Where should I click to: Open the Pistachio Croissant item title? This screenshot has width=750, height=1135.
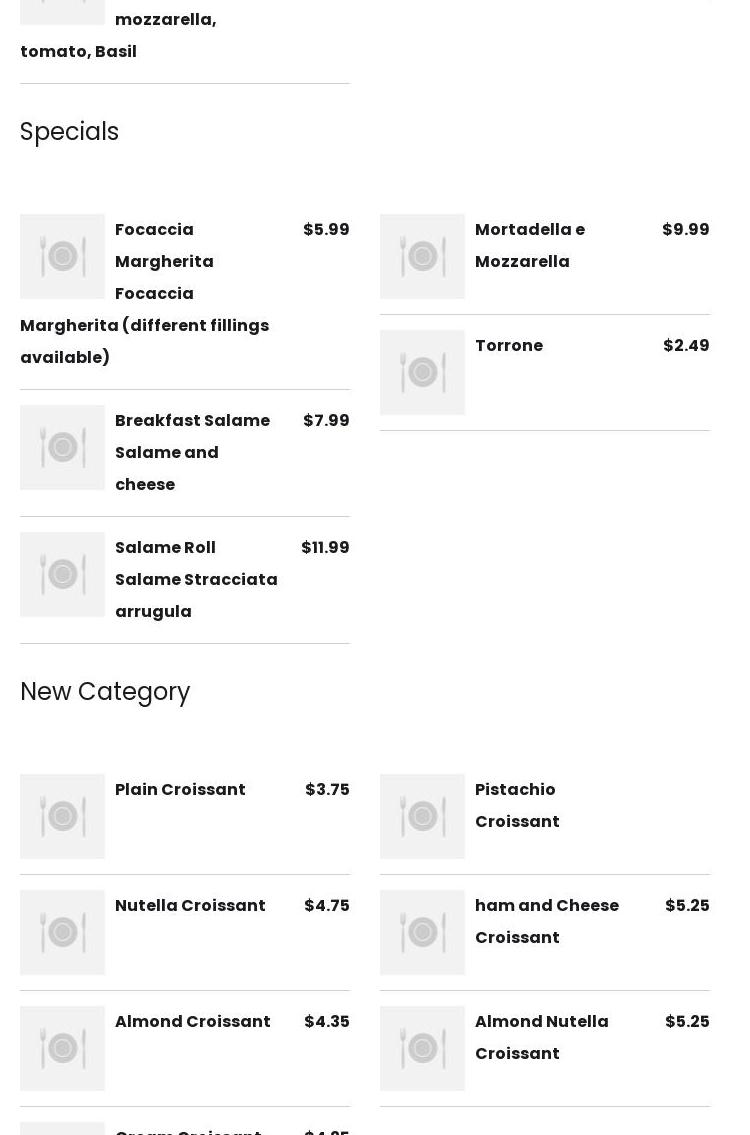point(516,805)
